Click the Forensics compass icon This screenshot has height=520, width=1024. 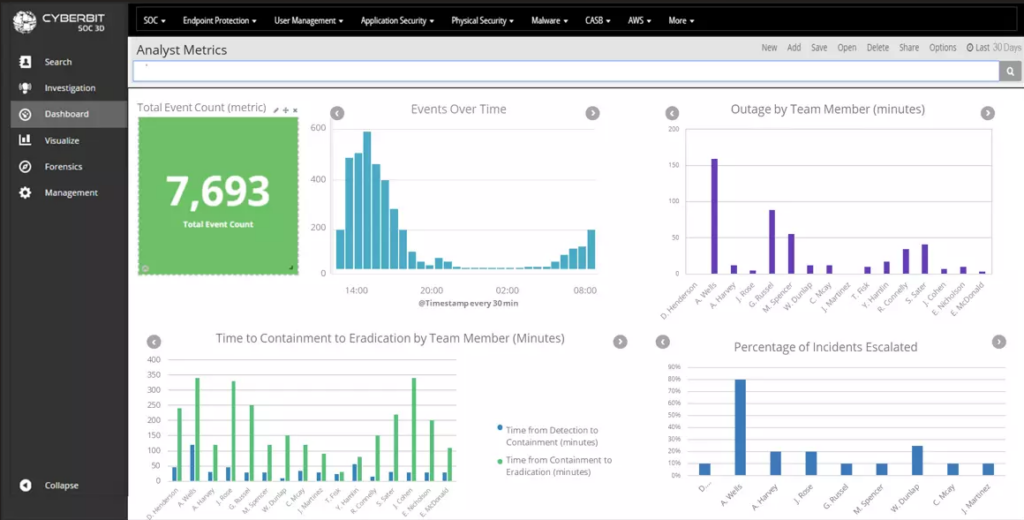pyautogui.click(x=25, y=167)
